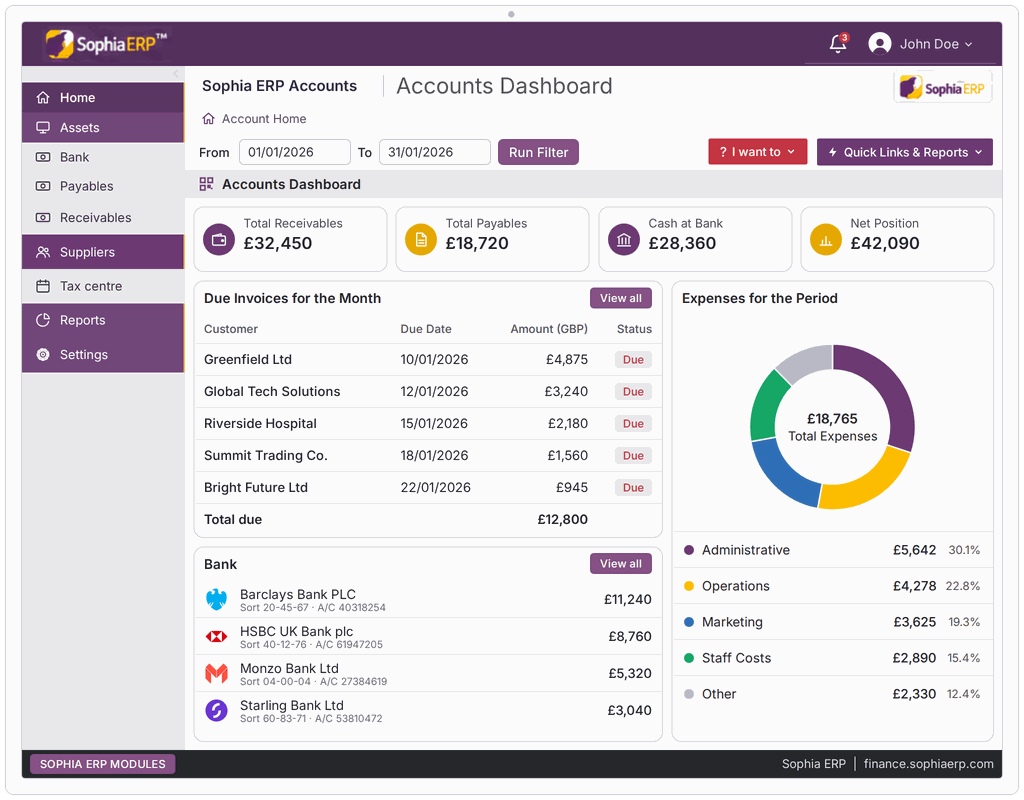Image resolution: width=1024 pixels, height=800 pixels.
Task: Click the donut chart center total £18,765
Action: (832, 419)
